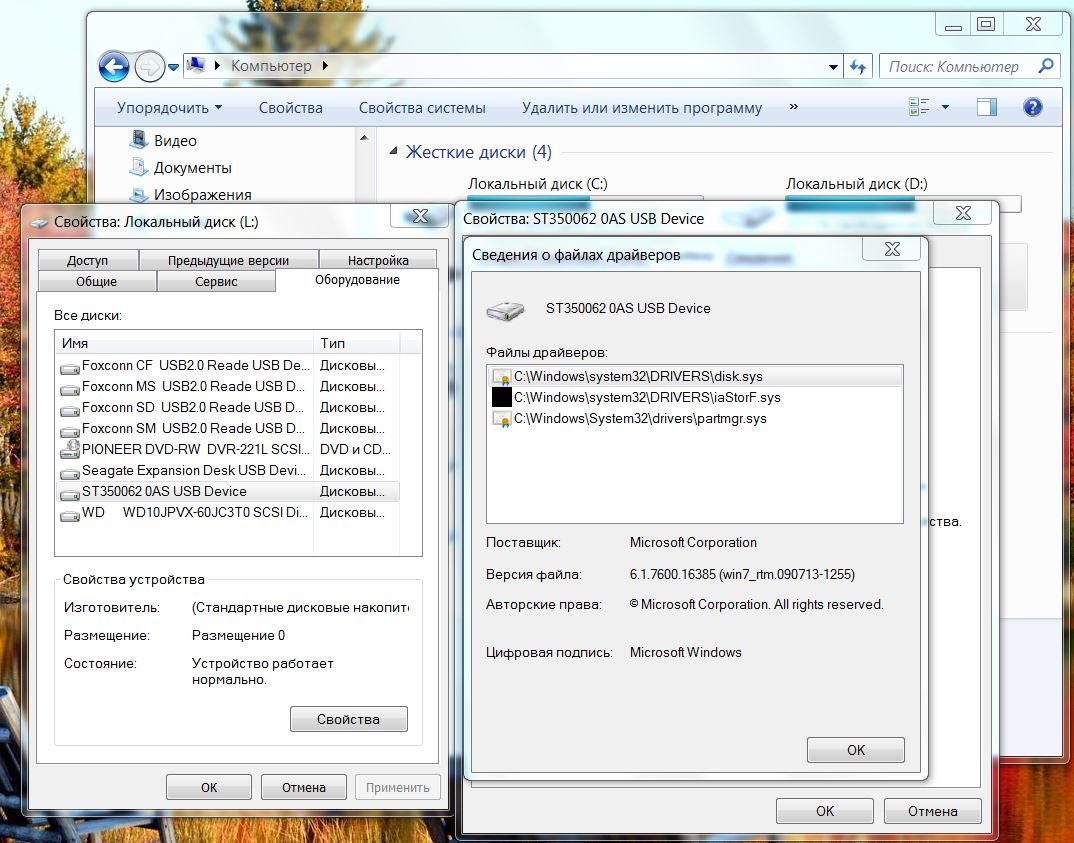Viewport: 1074px width, 843px height.
Task: Collapse the 'Жесткие диски (4)' group
Action: [394, 151]
